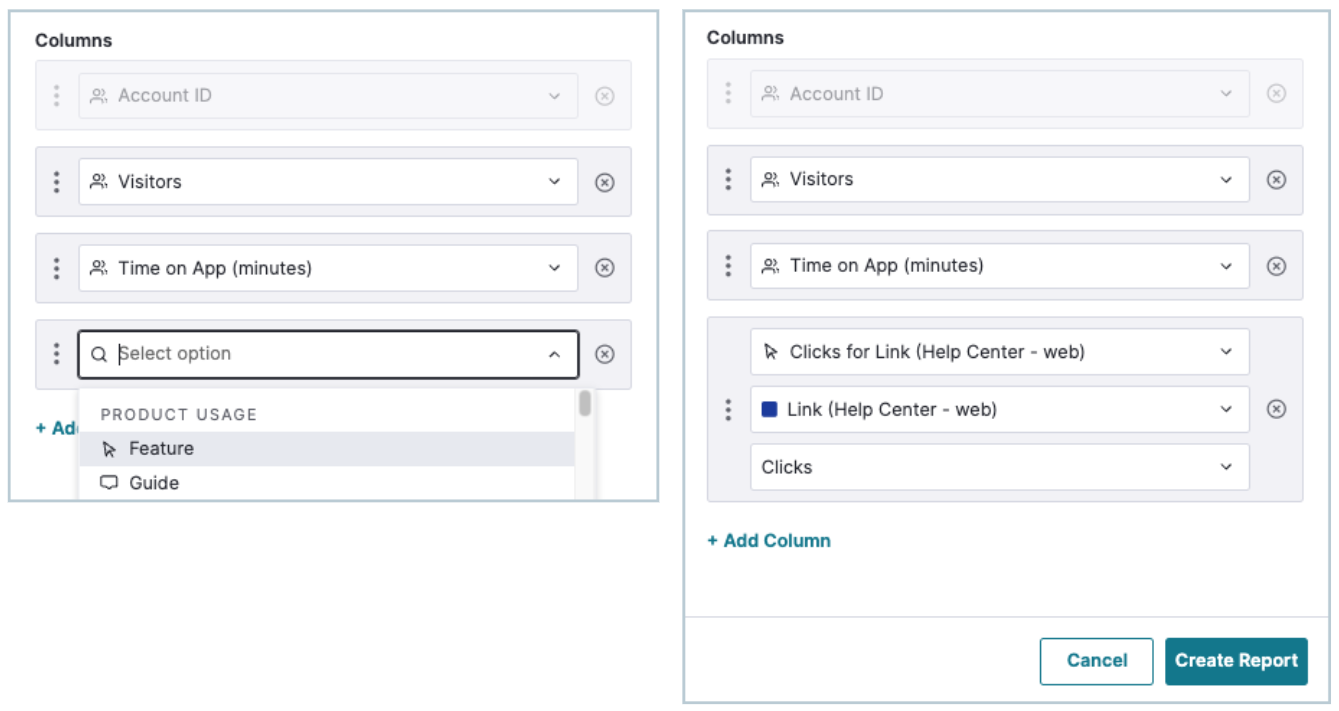Open Account ID dropdown in right panel
The image size is (1339, 711).
click(x=1000, y=93)
